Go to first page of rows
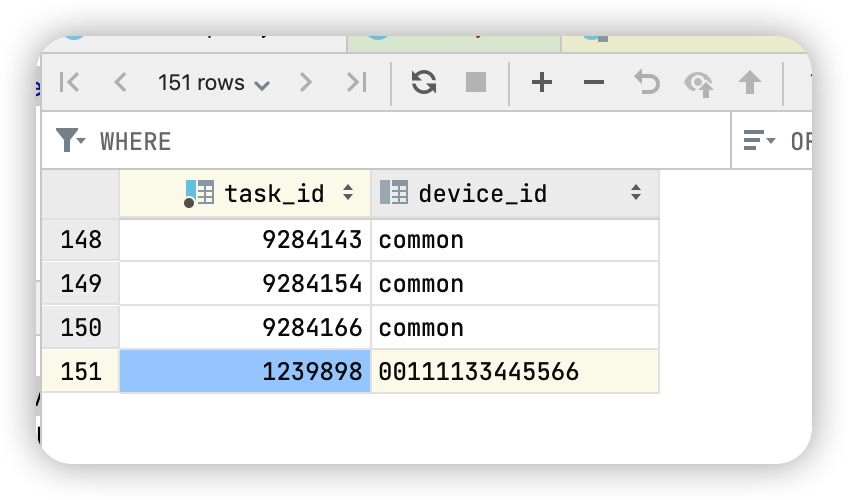Image resolution: width=848 pixels, height=500 pixels. tap(69, 83)
